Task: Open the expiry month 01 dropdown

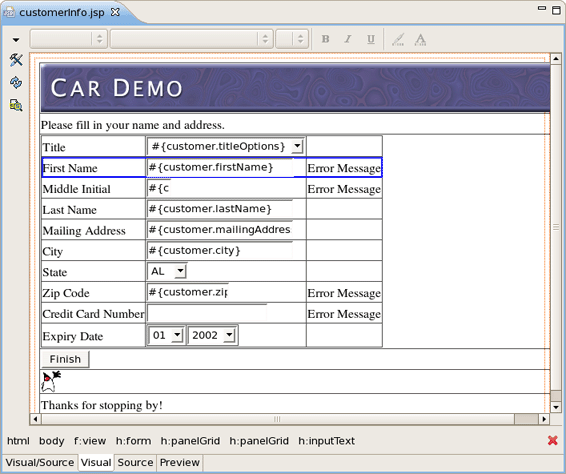Action: [x=177, y=335]
